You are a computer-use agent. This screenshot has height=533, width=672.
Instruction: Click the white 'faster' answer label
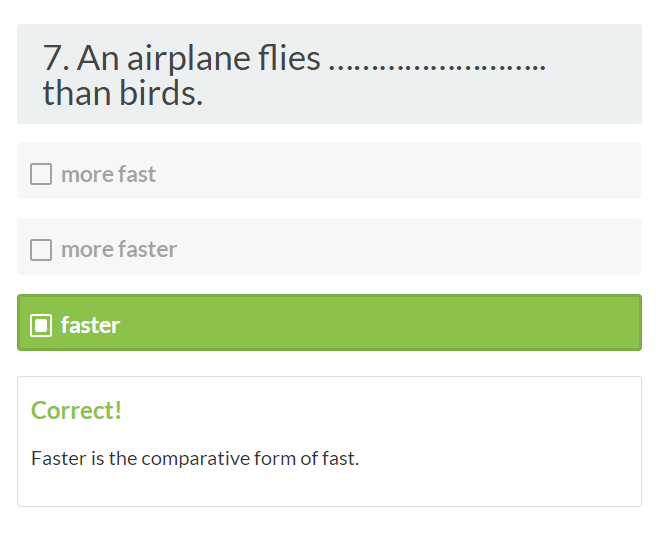(x=90, y=325)
